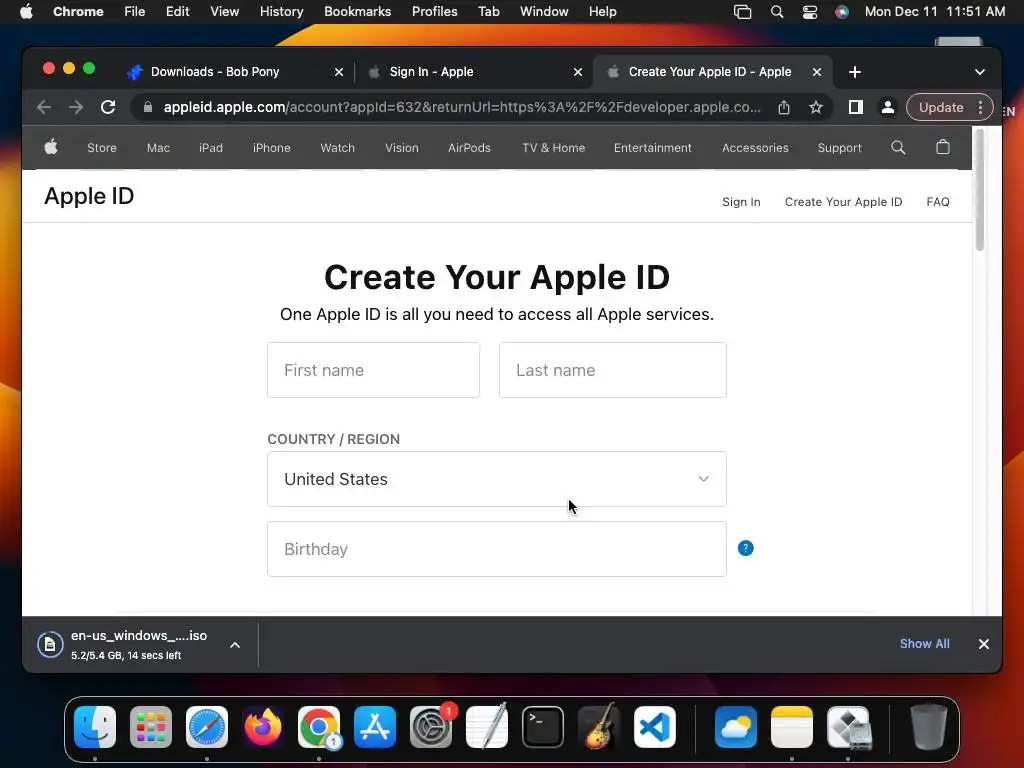Viewport: 1024px width, 768px height.
Task: Open Visual Studio Code from the dock
Action: pos(654,727)
